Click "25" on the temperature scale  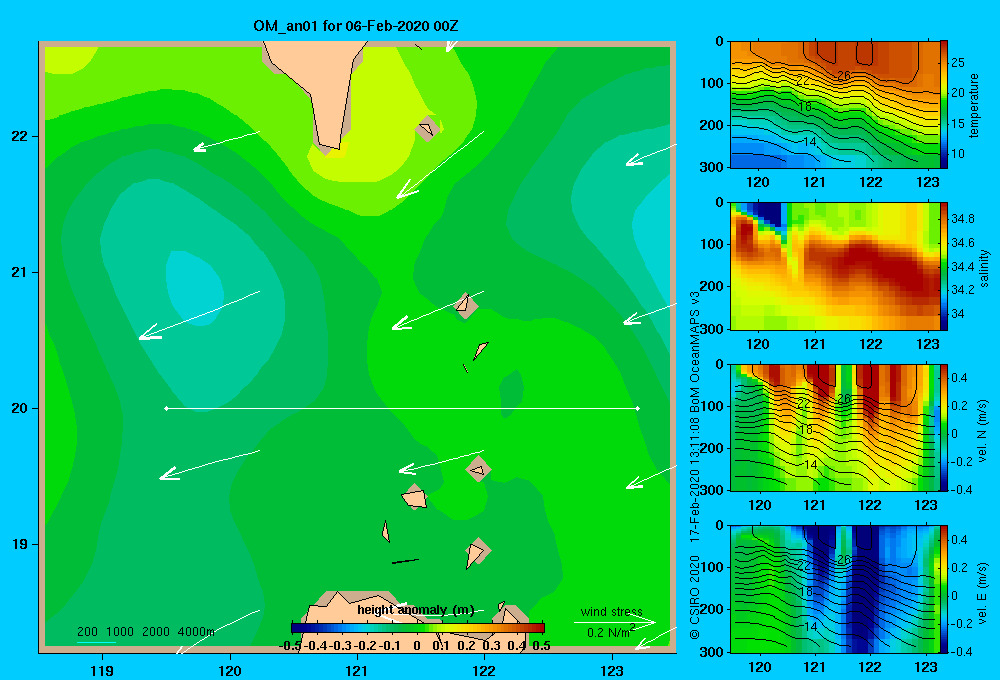coord(958,63)
